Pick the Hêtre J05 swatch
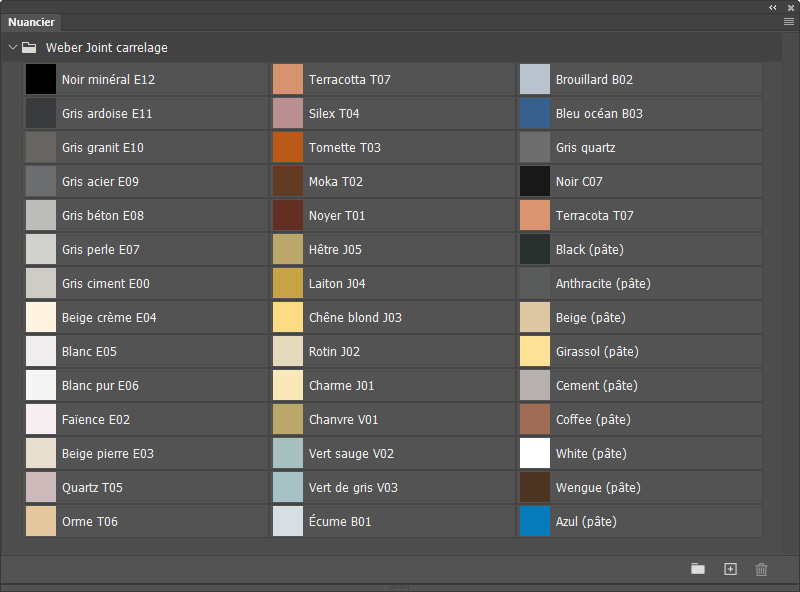This screenshot has height=592, width=800. (x=288, y=249)
